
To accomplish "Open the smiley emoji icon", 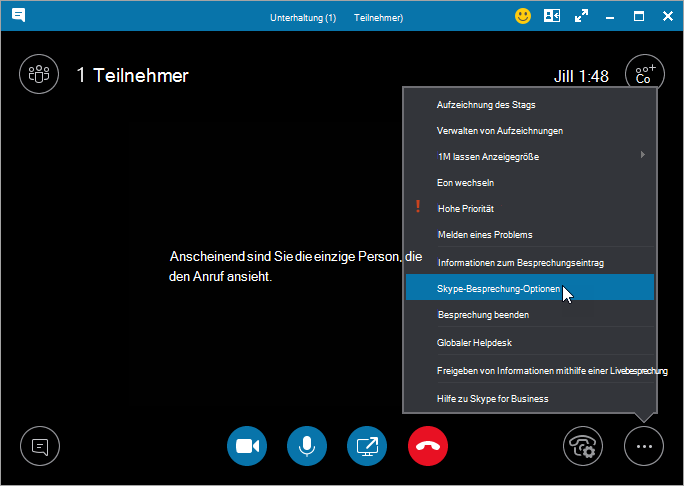I will (523, 16).
